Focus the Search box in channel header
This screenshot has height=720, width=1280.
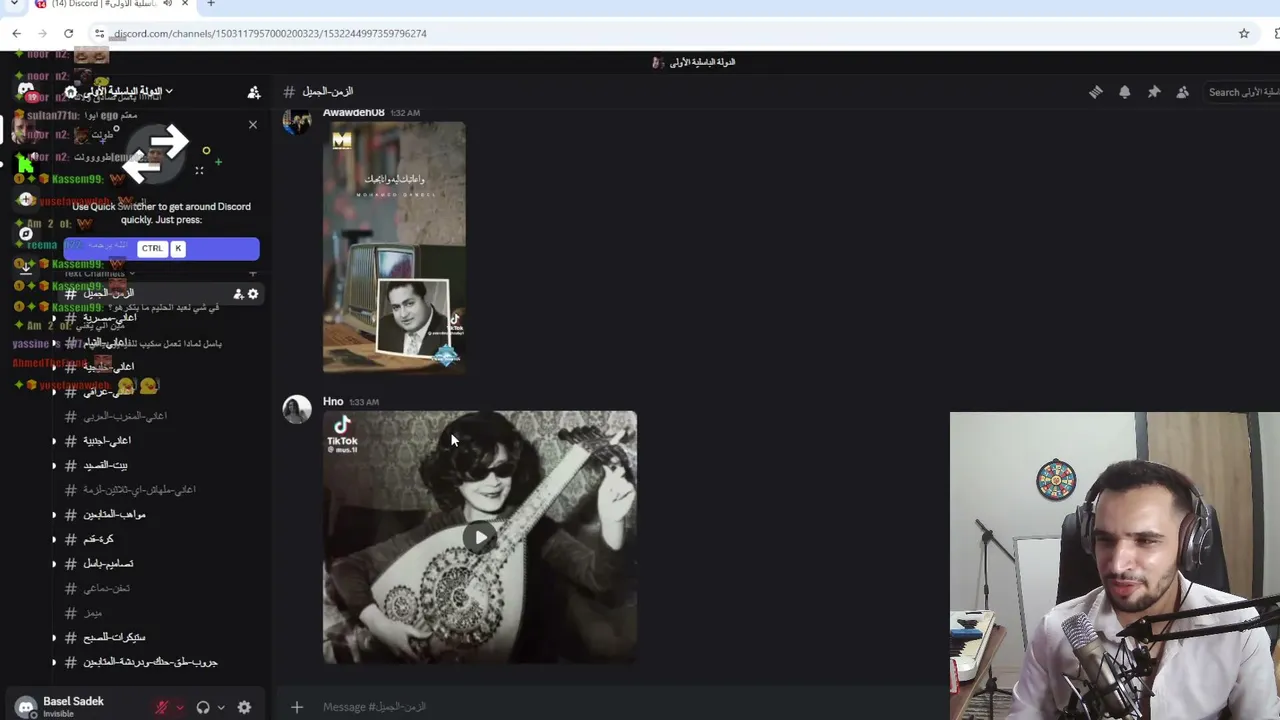coord(1243,92)
